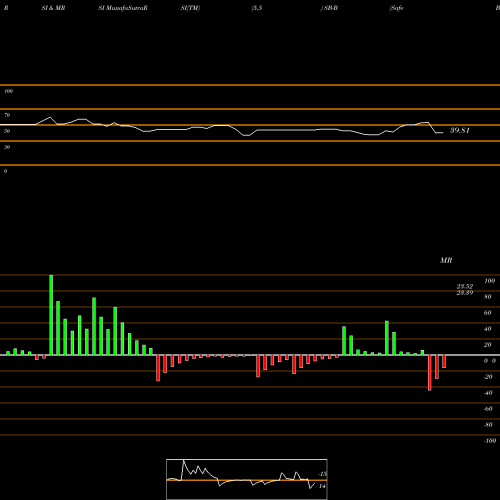Click the MR axis label 80
Viewport: 500px width, 500px height.
click(x=488, y=297)
